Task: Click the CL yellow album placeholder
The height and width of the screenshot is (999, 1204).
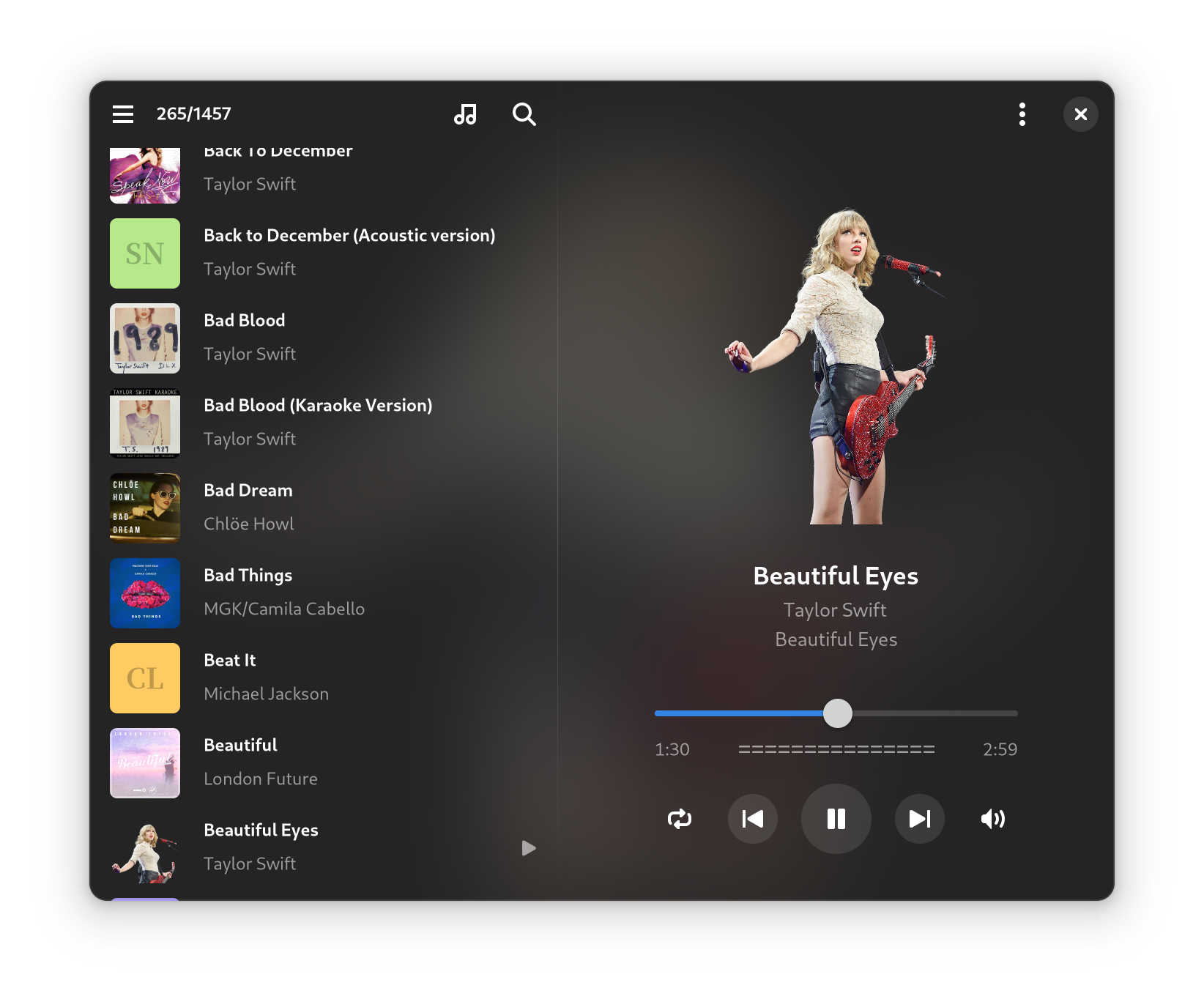Action: [145, 678]
